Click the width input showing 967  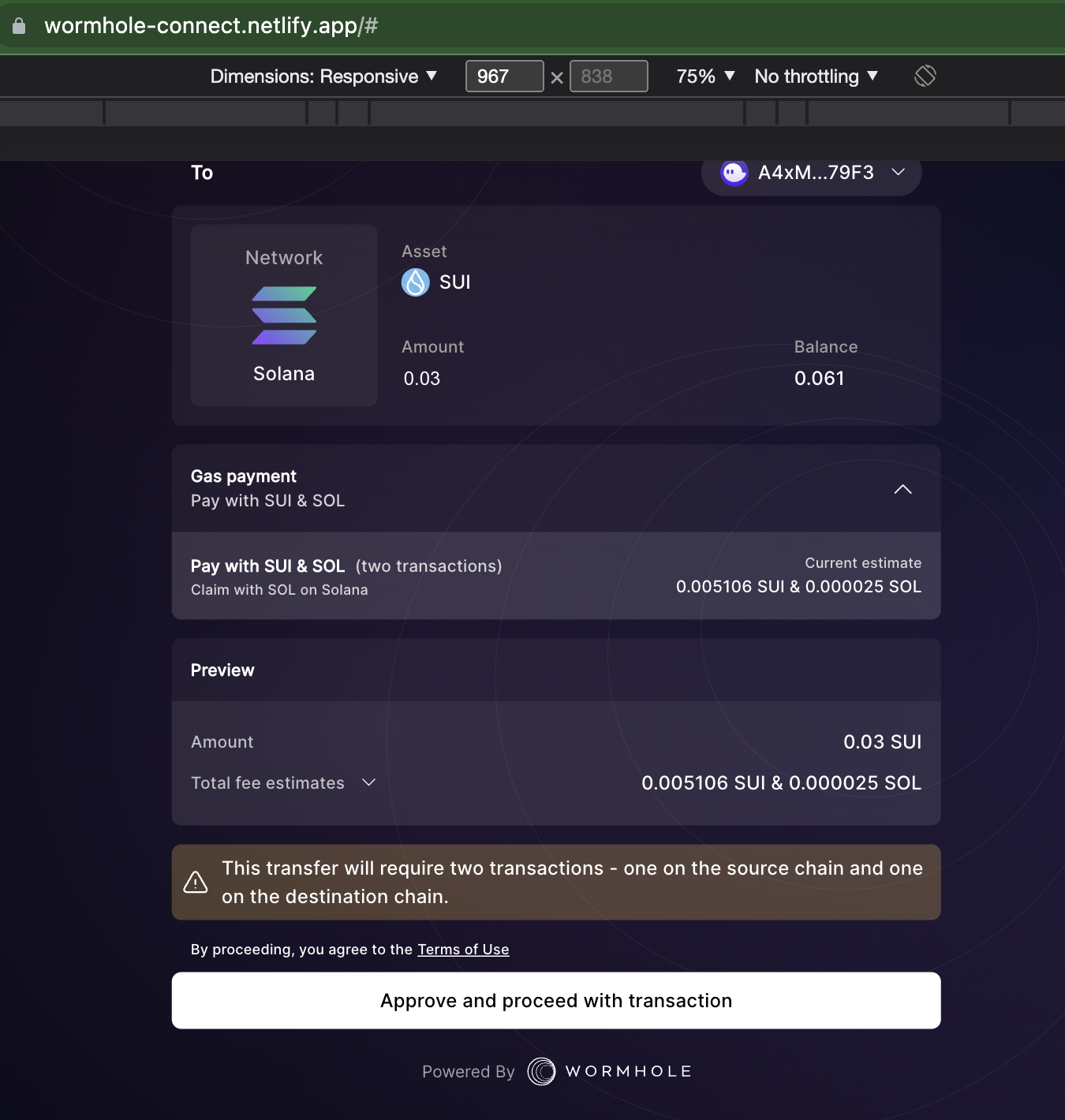coord(504,76)
